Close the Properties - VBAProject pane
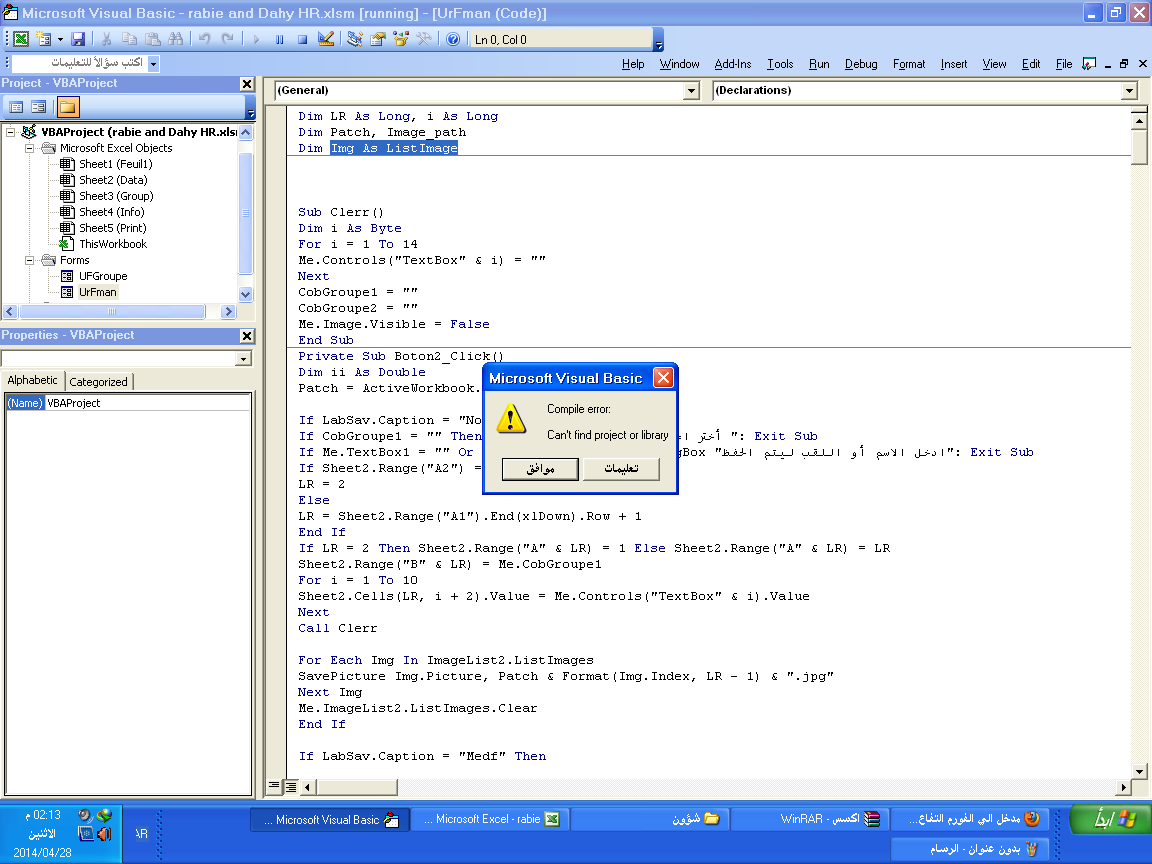This screenshot has width=1152, height=864. click(247, 336)
